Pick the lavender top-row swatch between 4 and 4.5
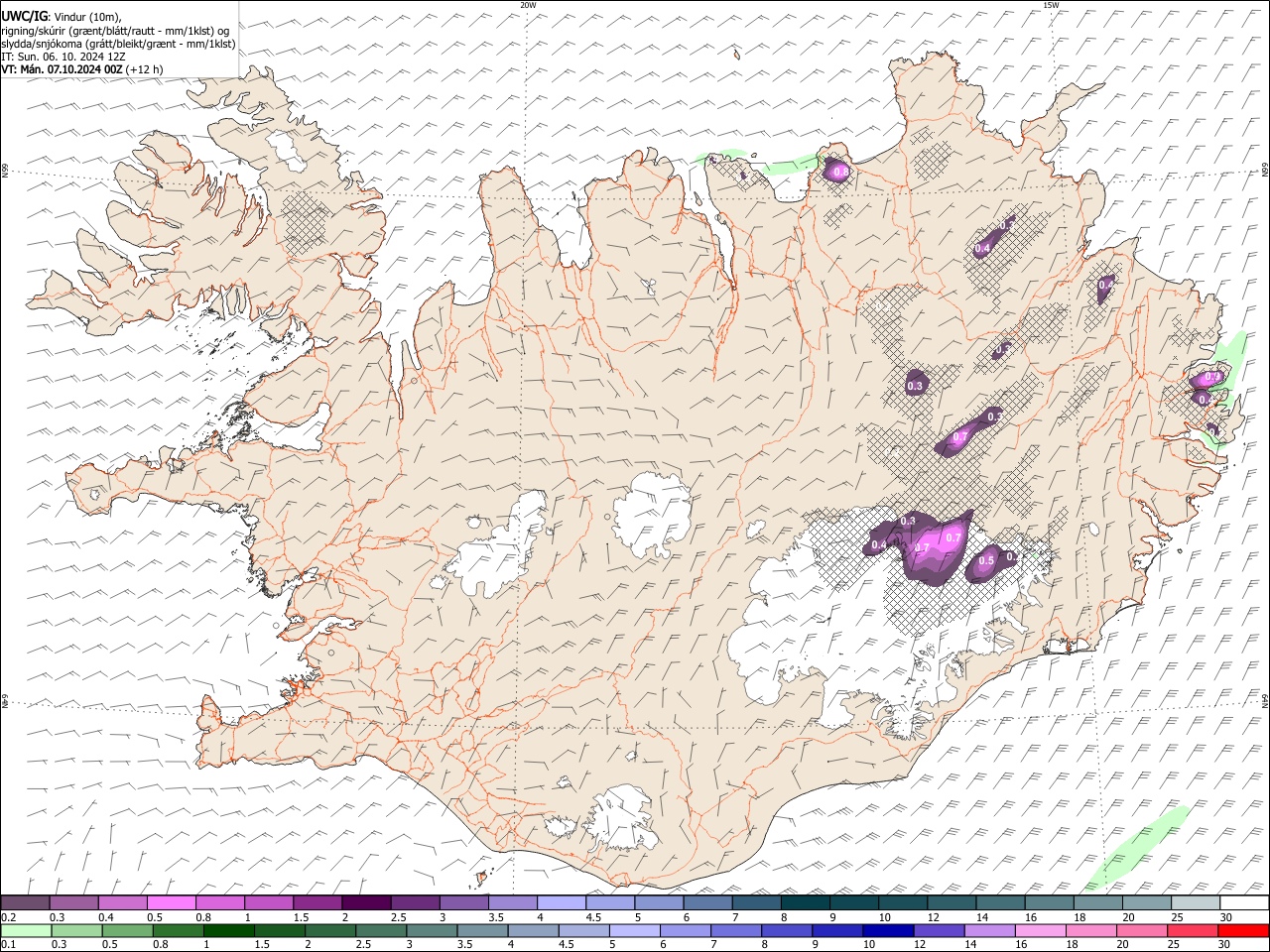The image size is (1270, 952). pos(561,903)
